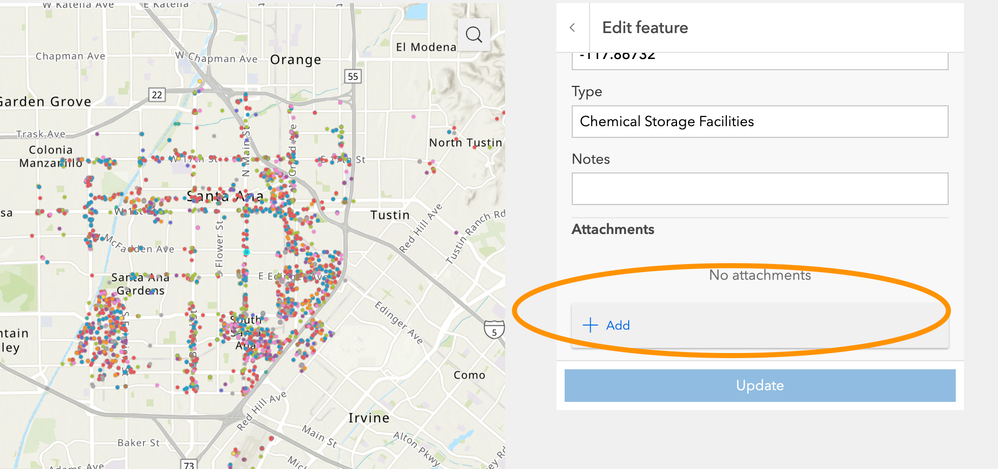Click the Santa Ana Gardens label
Viewport: 998px width, 469px height.
pyautogui.click(x=138, y=284)
